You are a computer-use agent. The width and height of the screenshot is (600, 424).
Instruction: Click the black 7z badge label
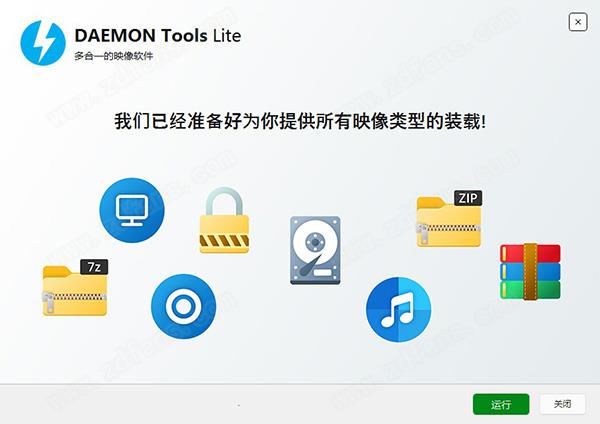pos(94,267)
